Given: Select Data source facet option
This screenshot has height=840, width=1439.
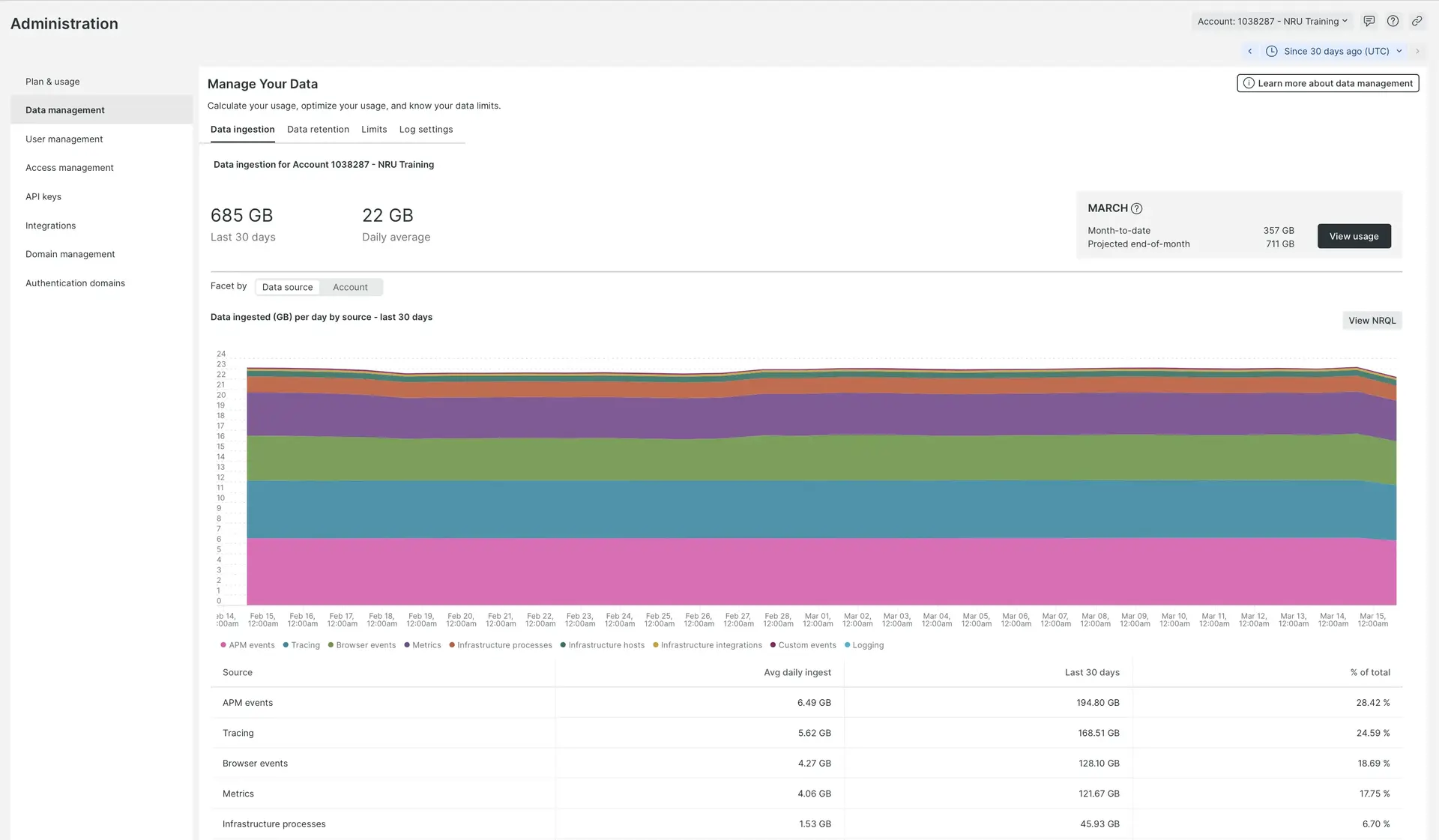Looking at the screenshot, I should (x=287, y=287).
